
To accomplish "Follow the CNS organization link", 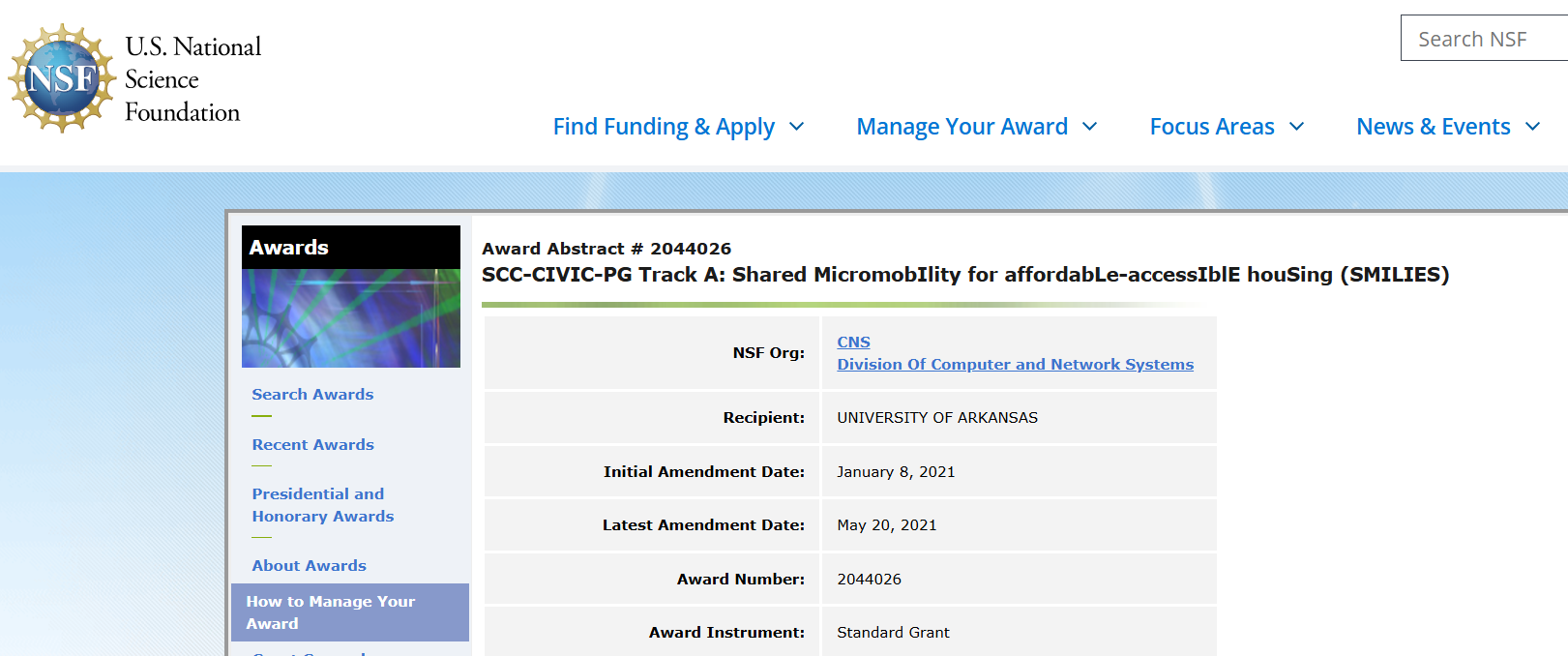I will coord(853,342).
